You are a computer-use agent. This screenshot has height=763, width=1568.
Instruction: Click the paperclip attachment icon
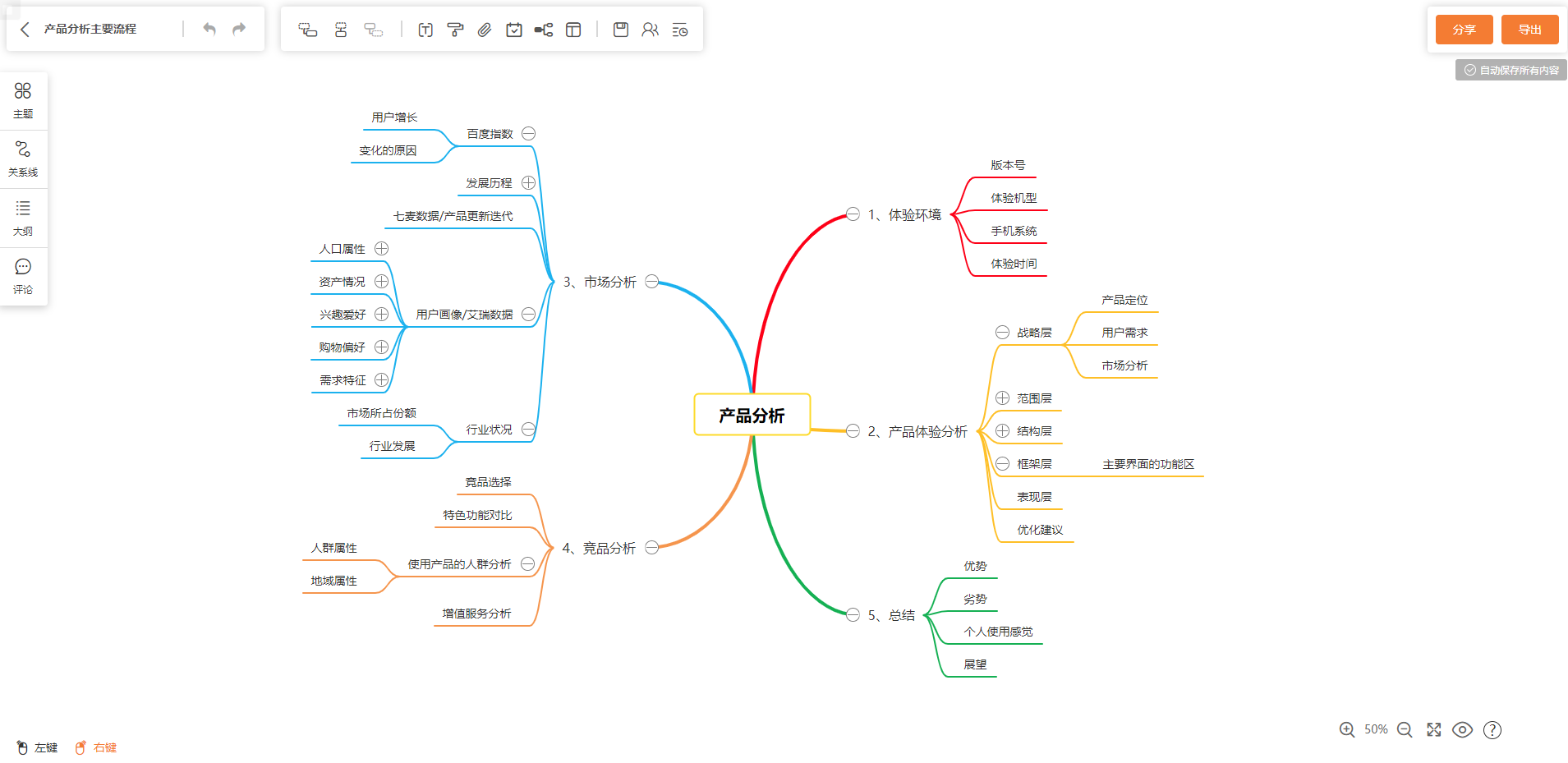[x=485, y=30]
